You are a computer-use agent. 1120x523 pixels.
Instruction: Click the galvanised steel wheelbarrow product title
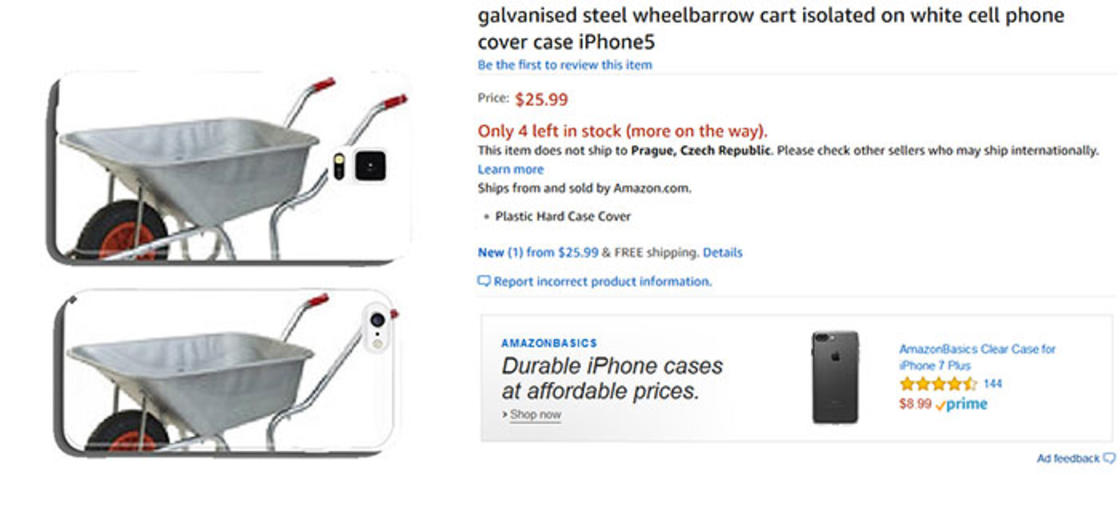[x=770, y=28]
